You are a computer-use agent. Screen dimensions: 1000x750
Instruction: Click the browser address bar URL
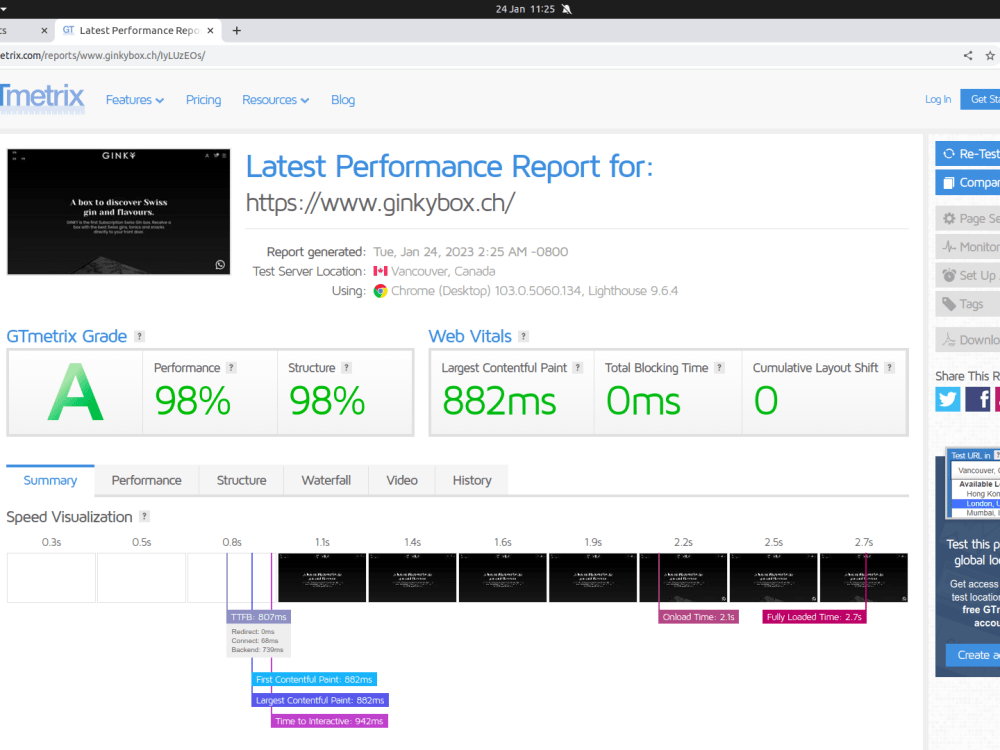click(x=103, y=55)
